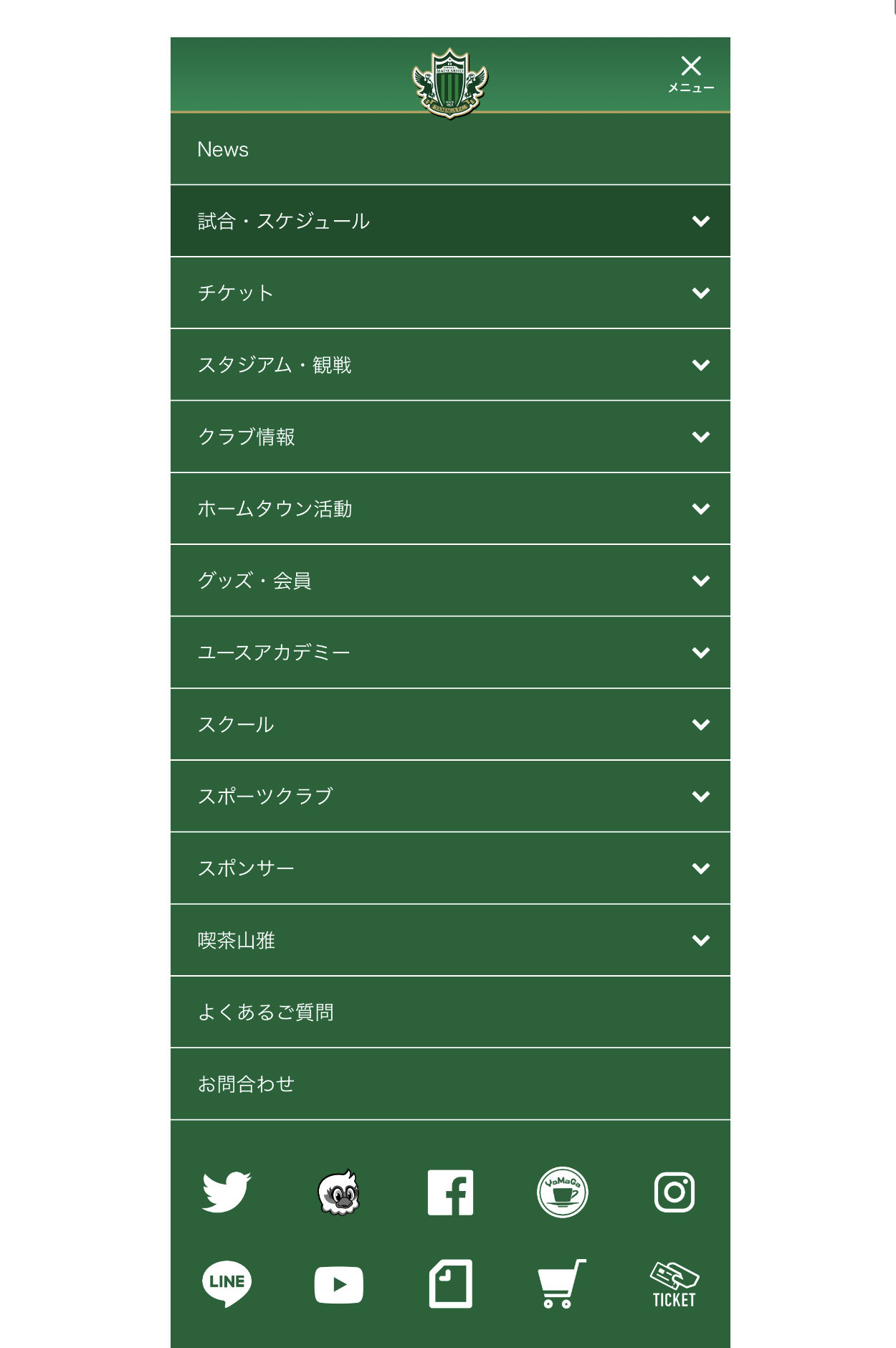The height and width of the screenshot is (1348, 896).
Task: Open the お問合わせ contact link
Action: pyautogui.click(x=246, y=1083)
